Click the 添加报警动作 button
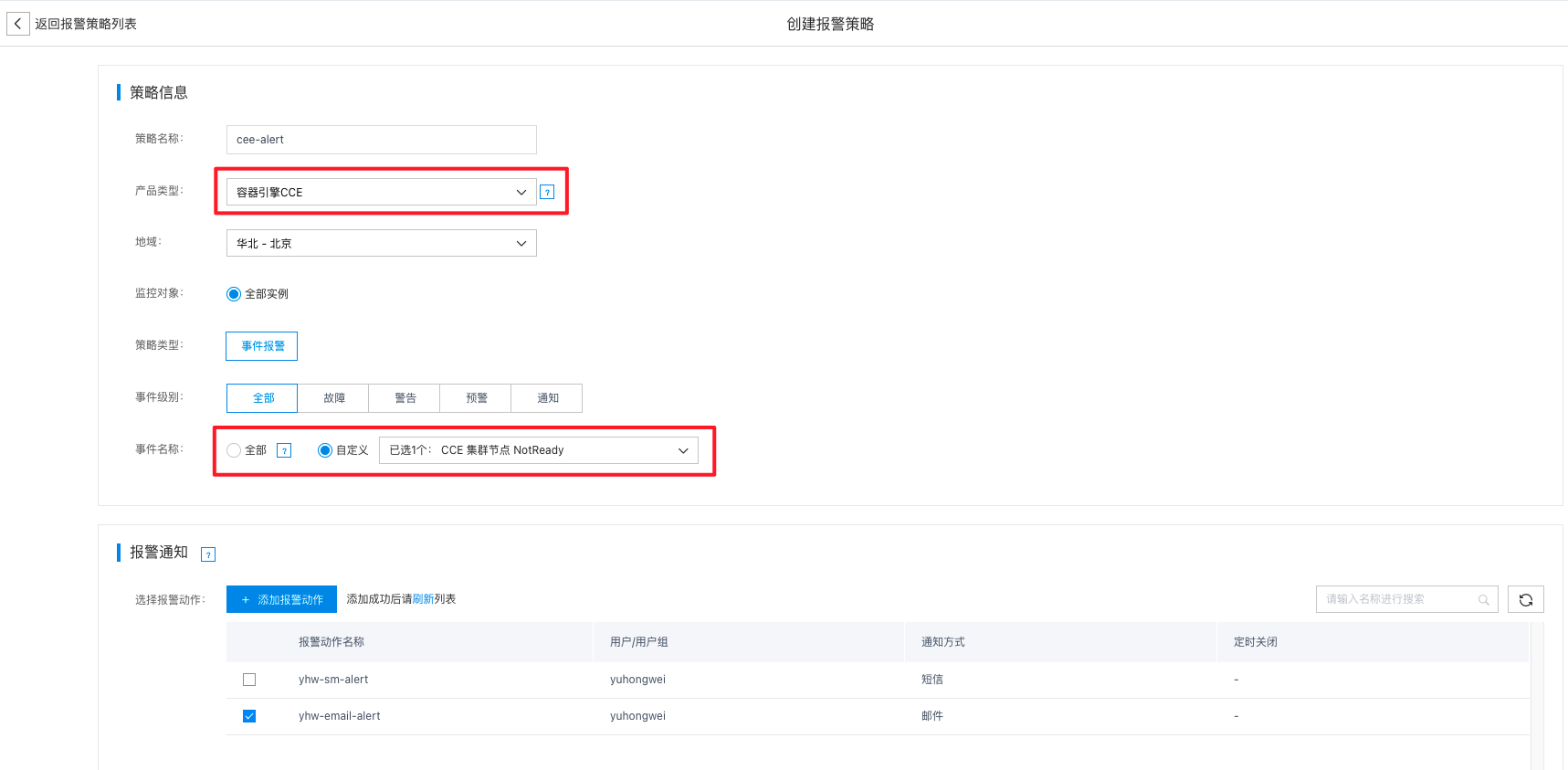This screenshot has width=1568, height=770. pos(281,599)
